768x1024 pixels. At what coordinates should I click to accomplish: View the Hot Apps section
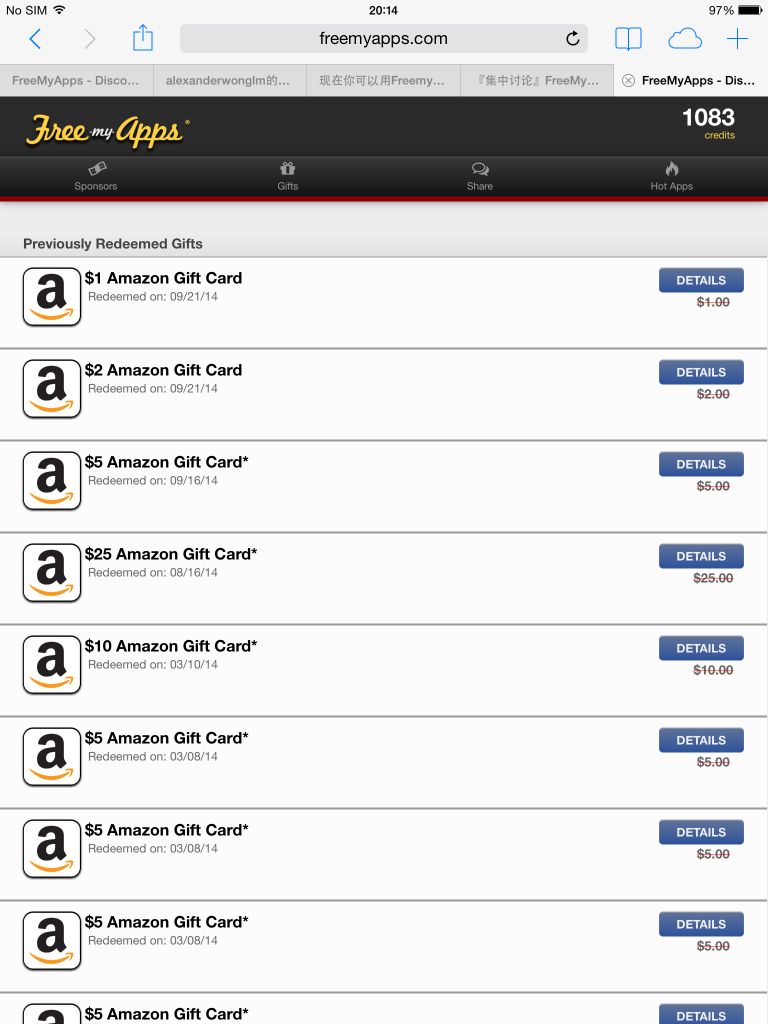(671, 176)
